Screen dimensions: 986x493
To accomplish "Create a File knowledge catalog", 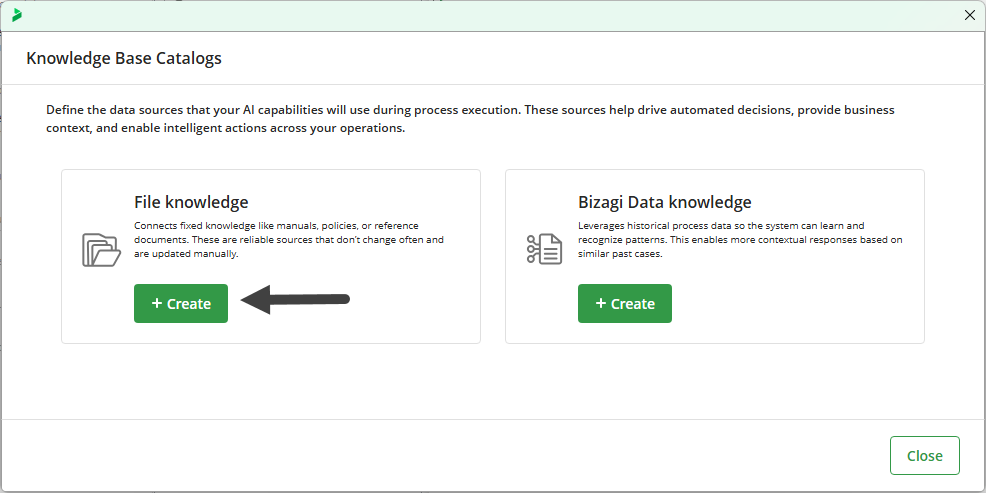I will tap(181, 304).
